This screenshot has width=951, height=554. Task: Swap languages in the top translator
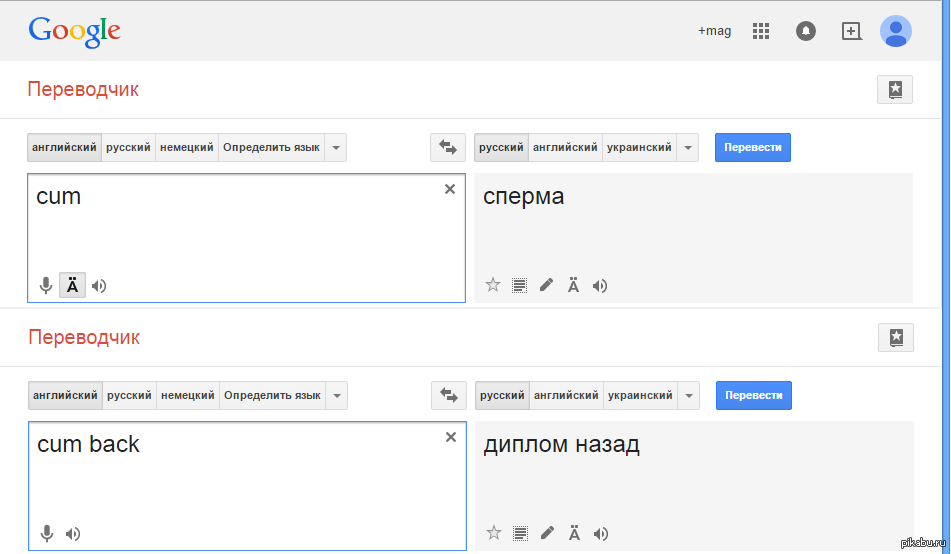[x=448, y=148]
